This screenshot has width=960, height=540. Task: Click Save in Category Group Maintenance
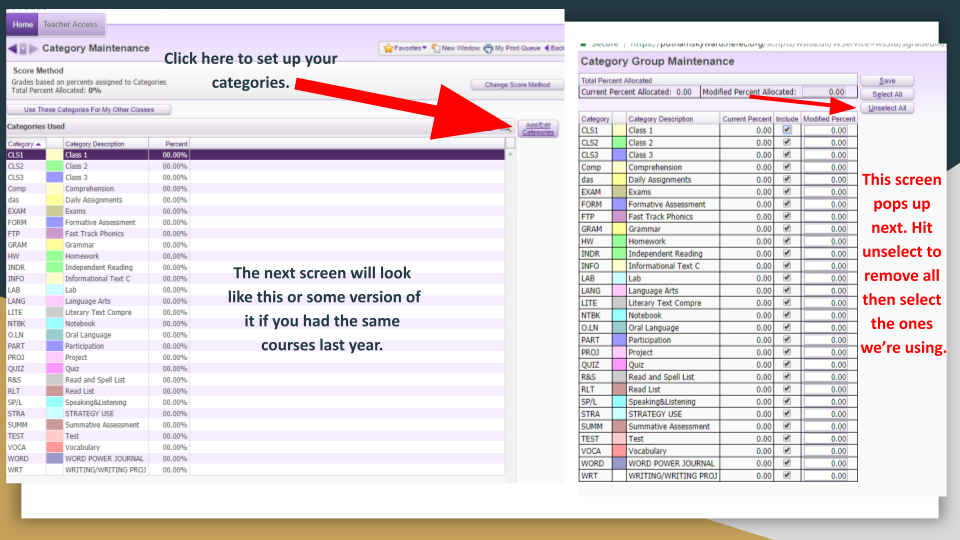coord(887,81)
